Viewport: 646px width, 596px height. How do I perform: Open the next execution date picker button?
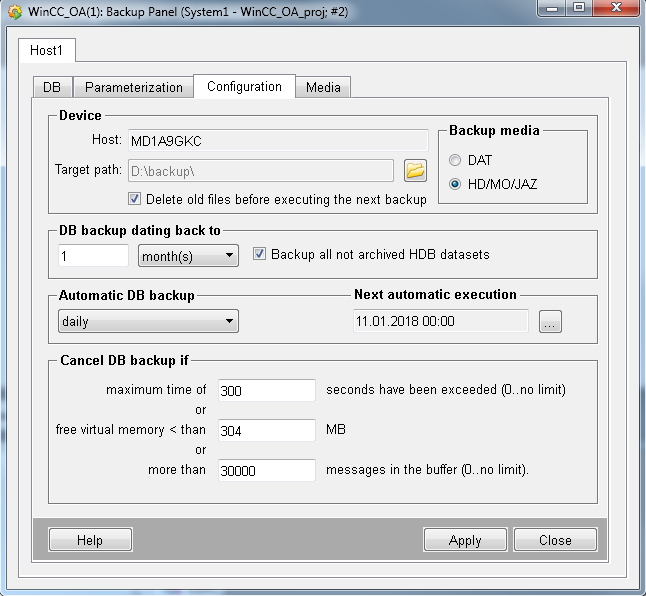pos(550,321)
